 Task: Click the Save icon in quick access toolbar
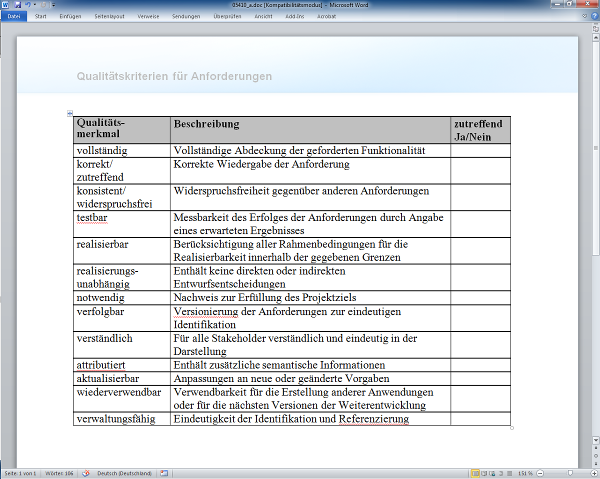point(18,5)
